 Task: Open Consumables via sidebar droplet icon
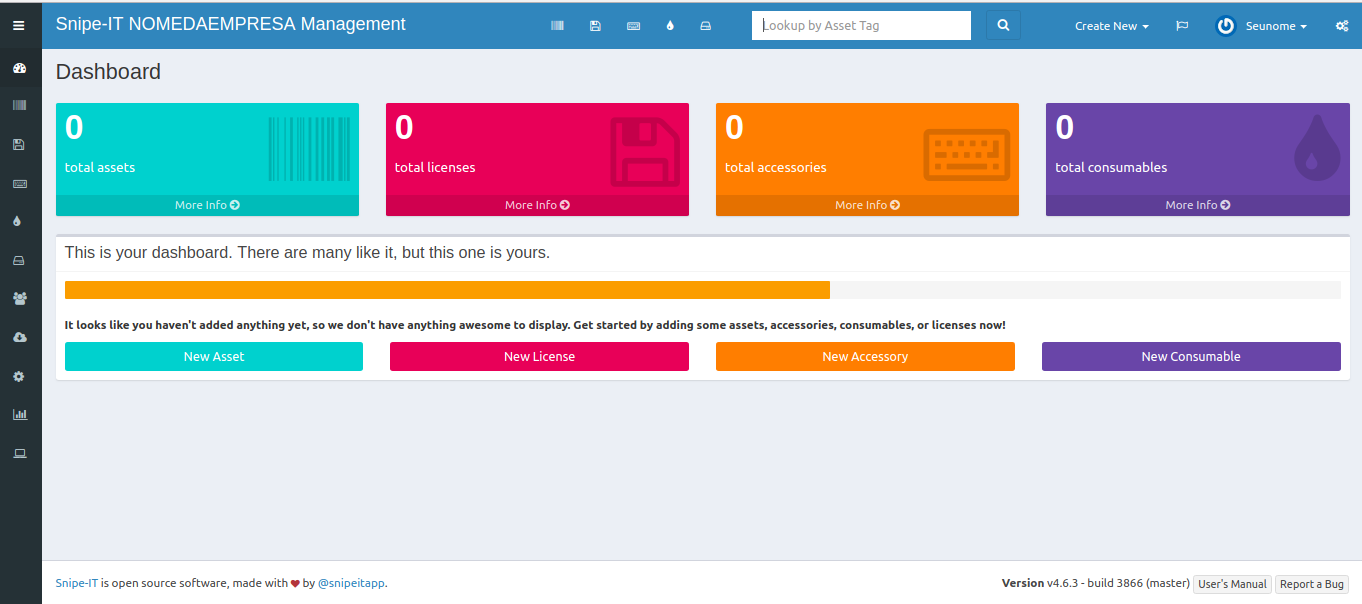[18, 221]
